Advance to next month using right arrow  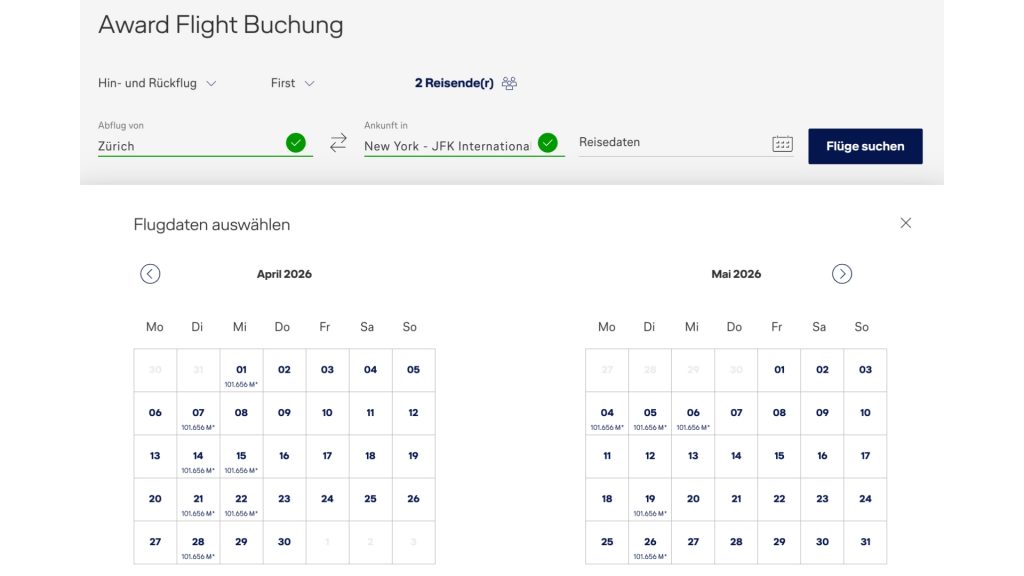click(842, 274)
